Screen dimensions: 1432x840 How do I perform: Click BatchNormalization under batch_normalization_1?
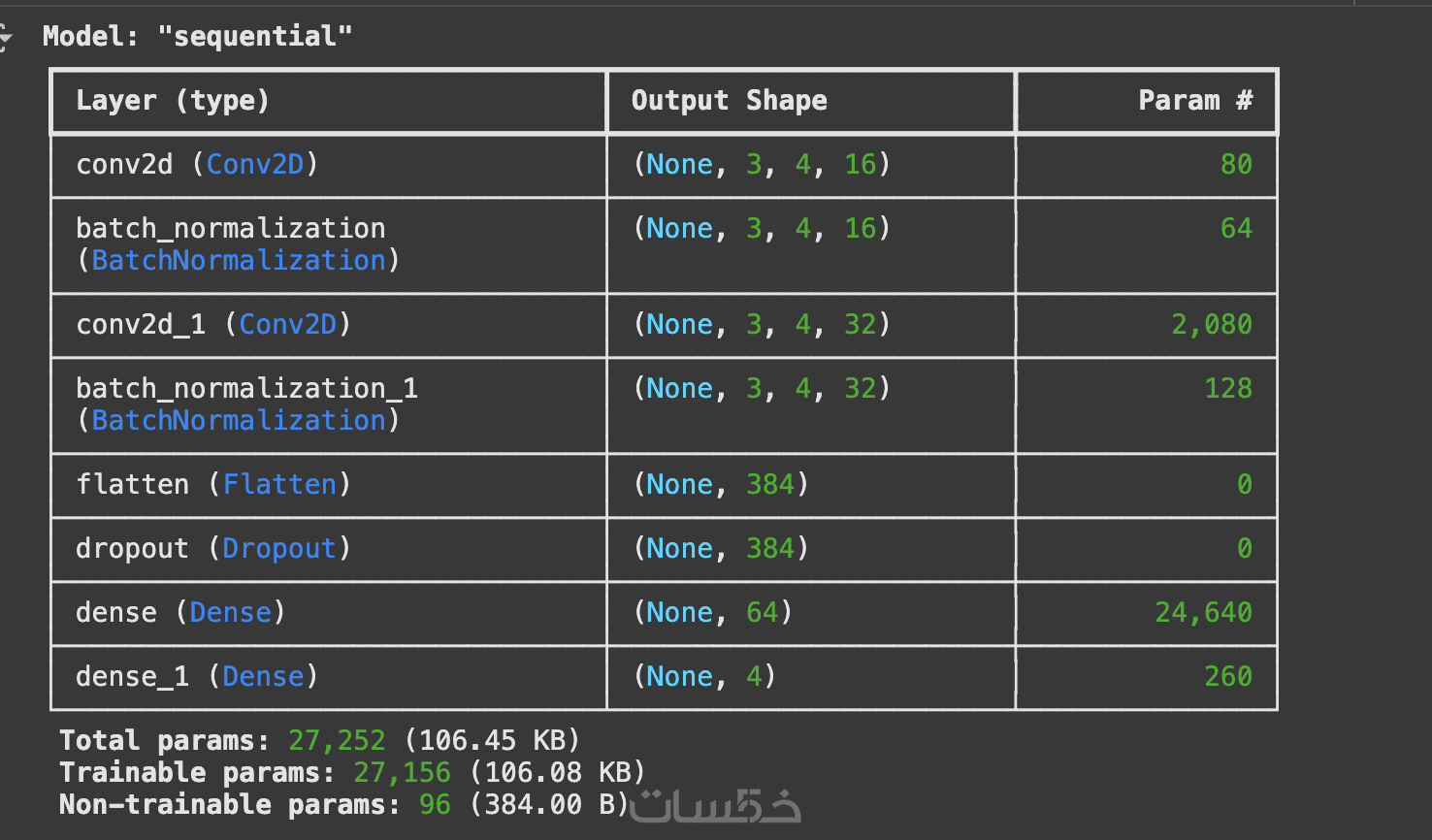tap(239, 421)
